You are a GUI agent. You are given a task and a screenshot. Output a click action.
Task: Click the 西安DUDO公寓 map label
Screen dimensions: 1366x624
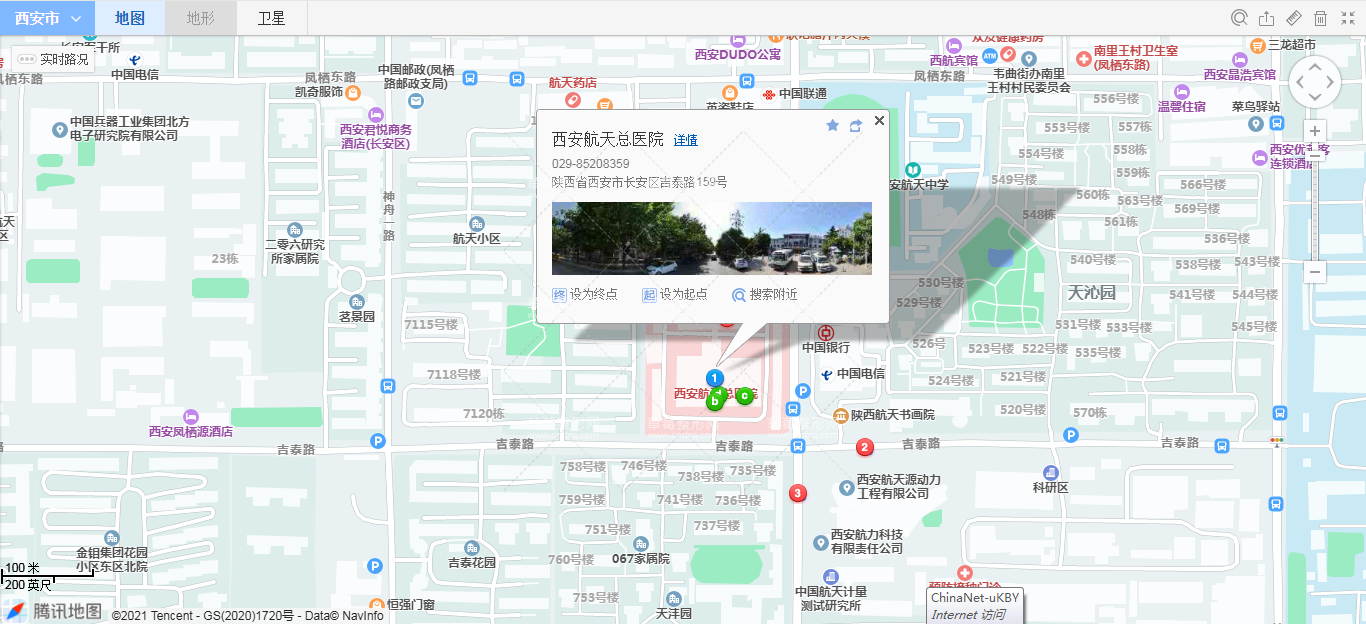738,55
